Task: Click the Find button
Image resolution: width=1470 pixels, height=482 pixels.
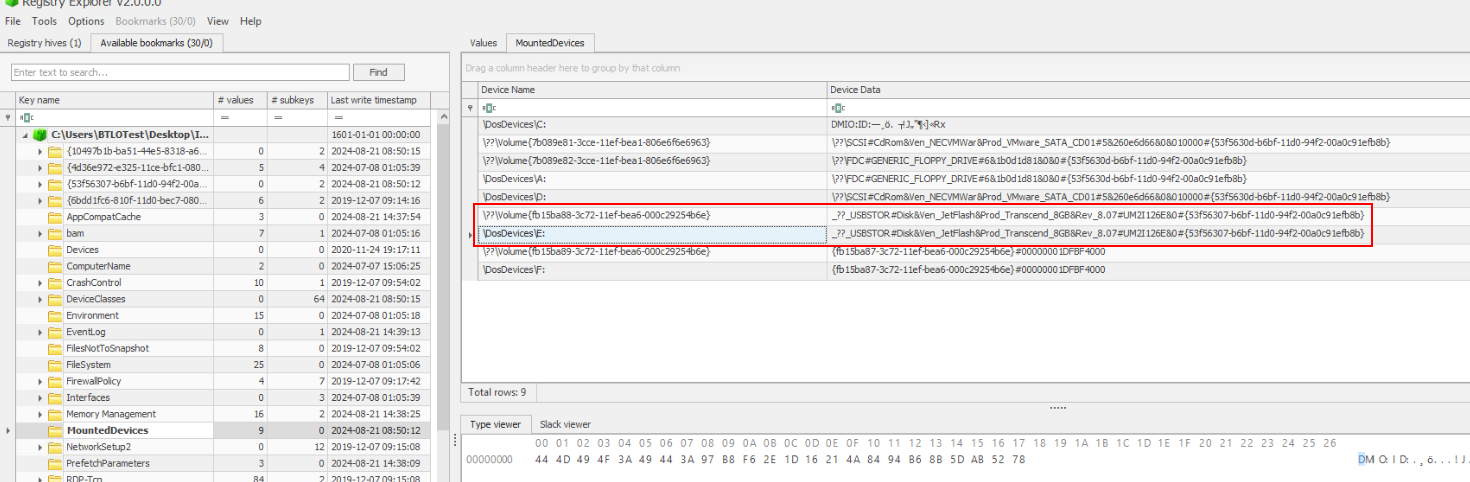Action: click(x=378, y=72)
